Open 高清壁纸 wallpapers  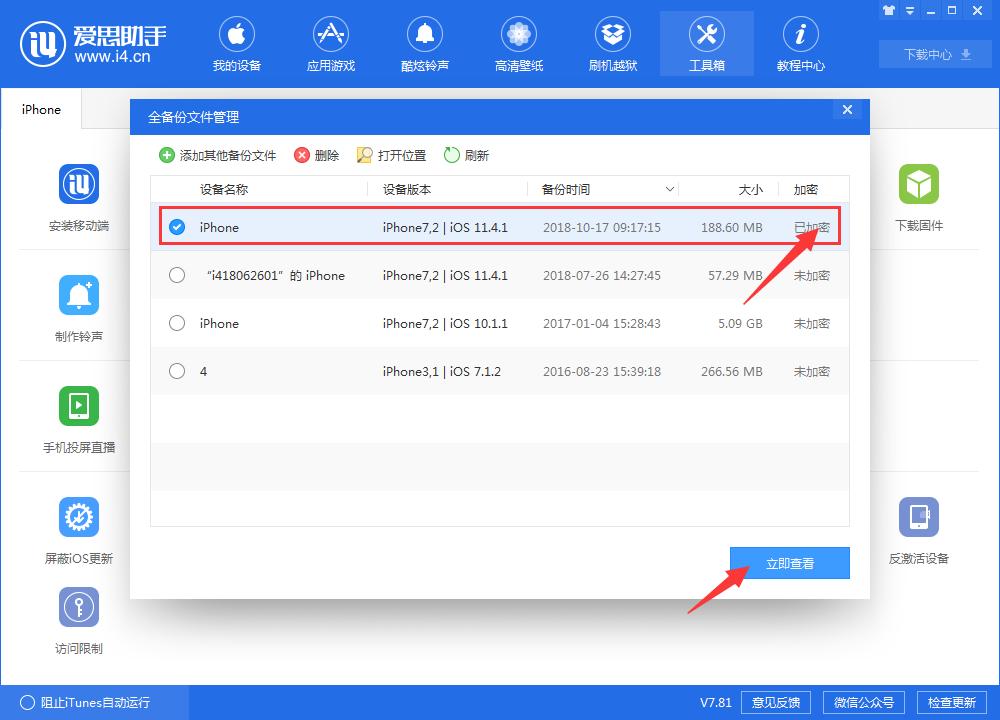point(518,43)
